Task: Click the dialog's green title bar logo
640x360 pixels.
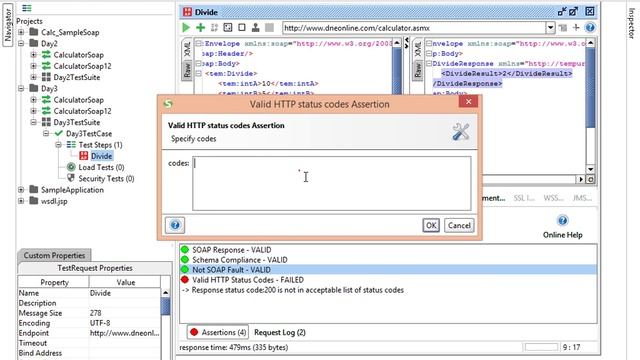Action: coord(168,104)
